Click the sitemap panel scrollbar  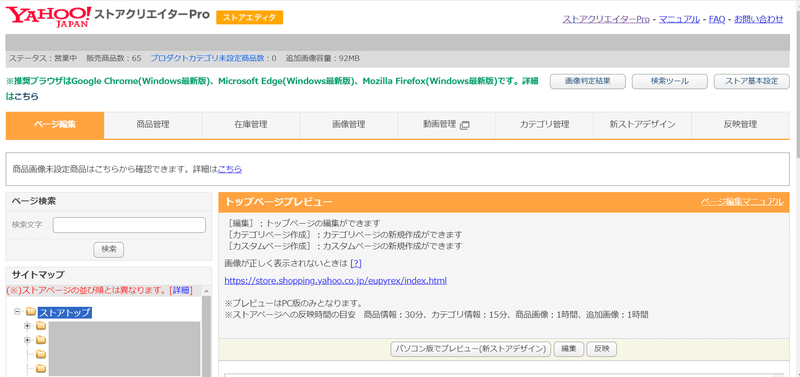tap(207, 337)
